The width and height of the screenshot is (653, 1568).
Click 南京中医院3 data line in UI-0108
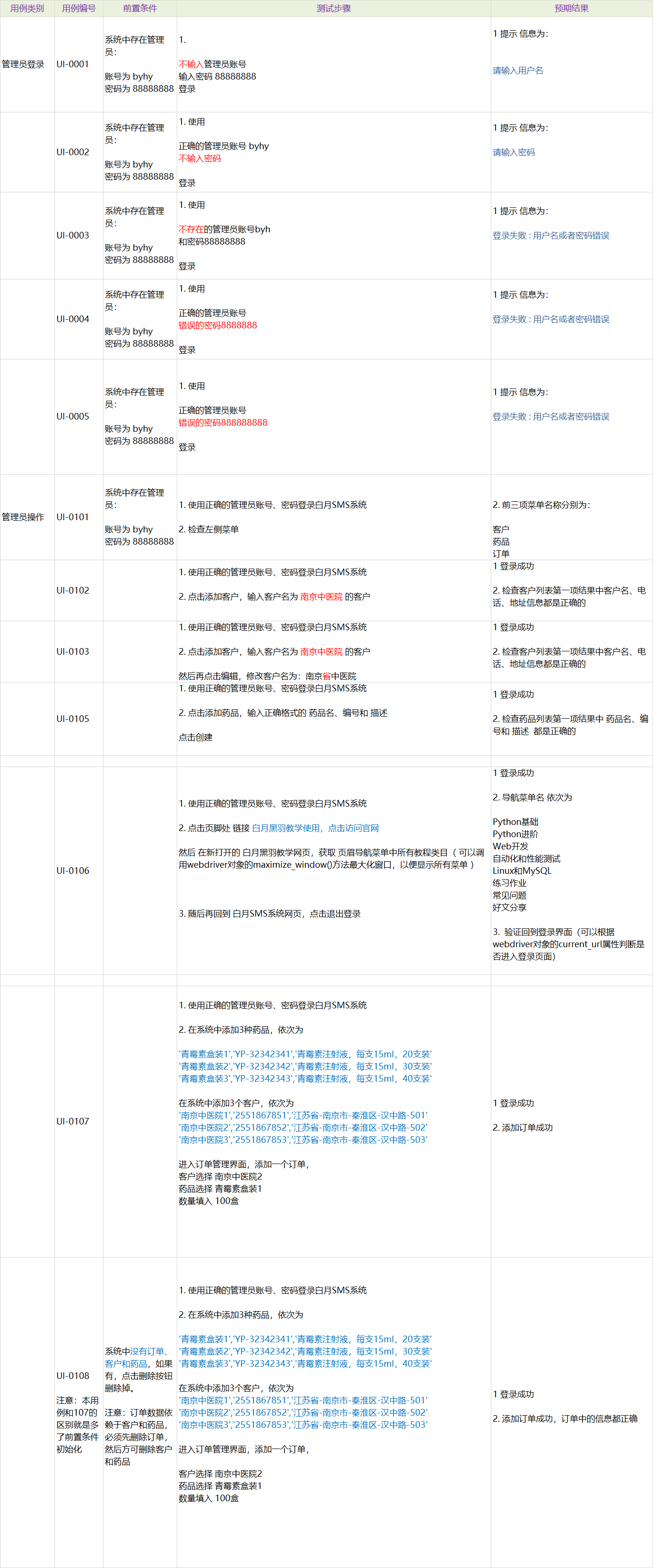point(303,1425)
